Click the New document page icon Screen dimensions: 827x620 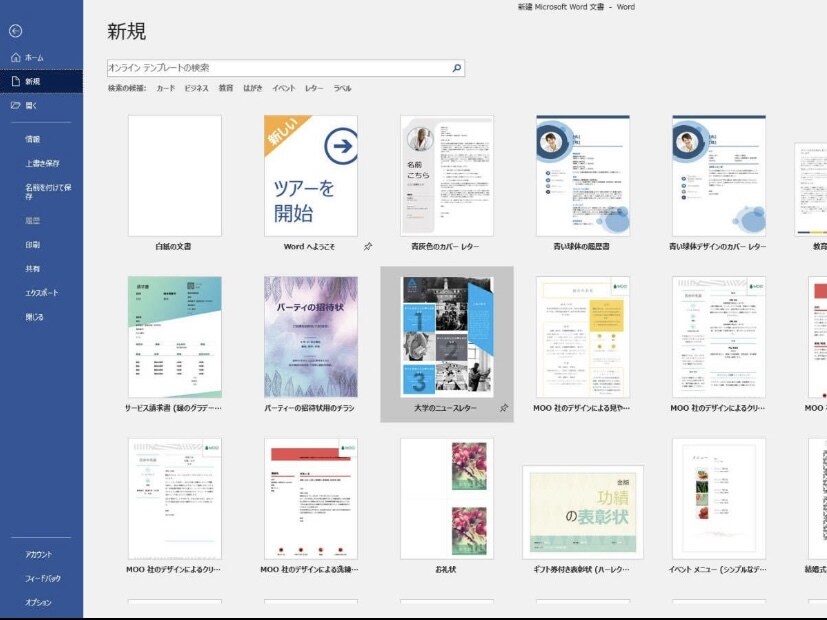16,81
